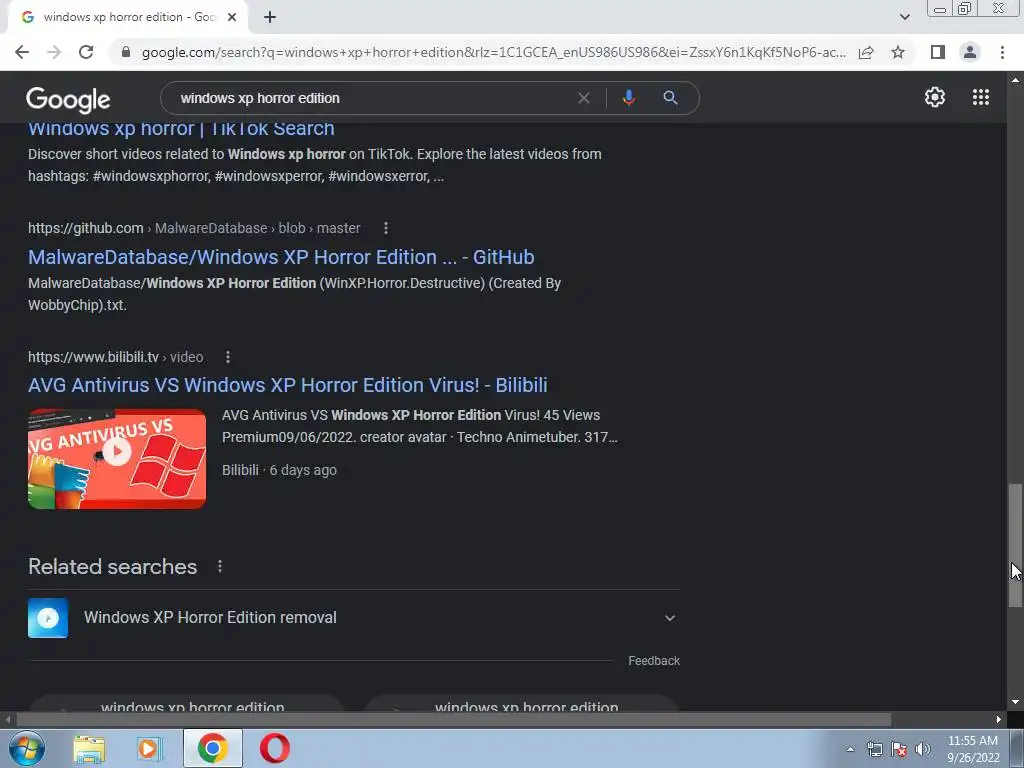1024x768 pixels.
Task: Click the vertical scrollbar thumb
Action: 1015,545
